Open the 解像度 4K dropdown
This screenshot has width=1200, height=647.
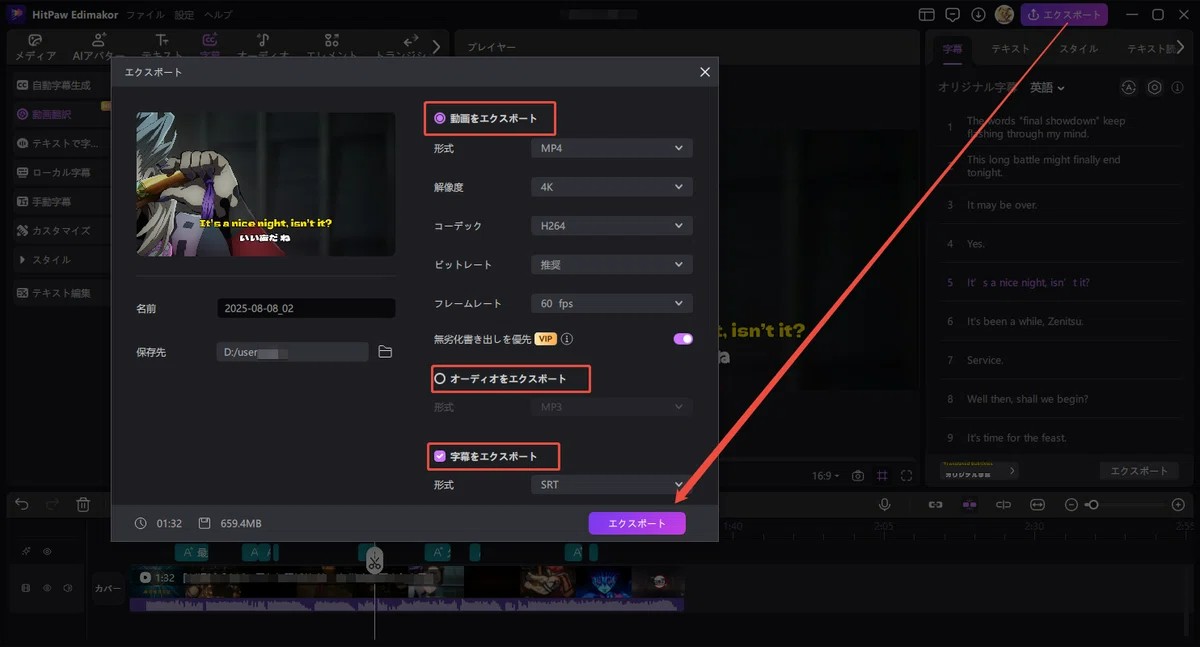[611, 187]
